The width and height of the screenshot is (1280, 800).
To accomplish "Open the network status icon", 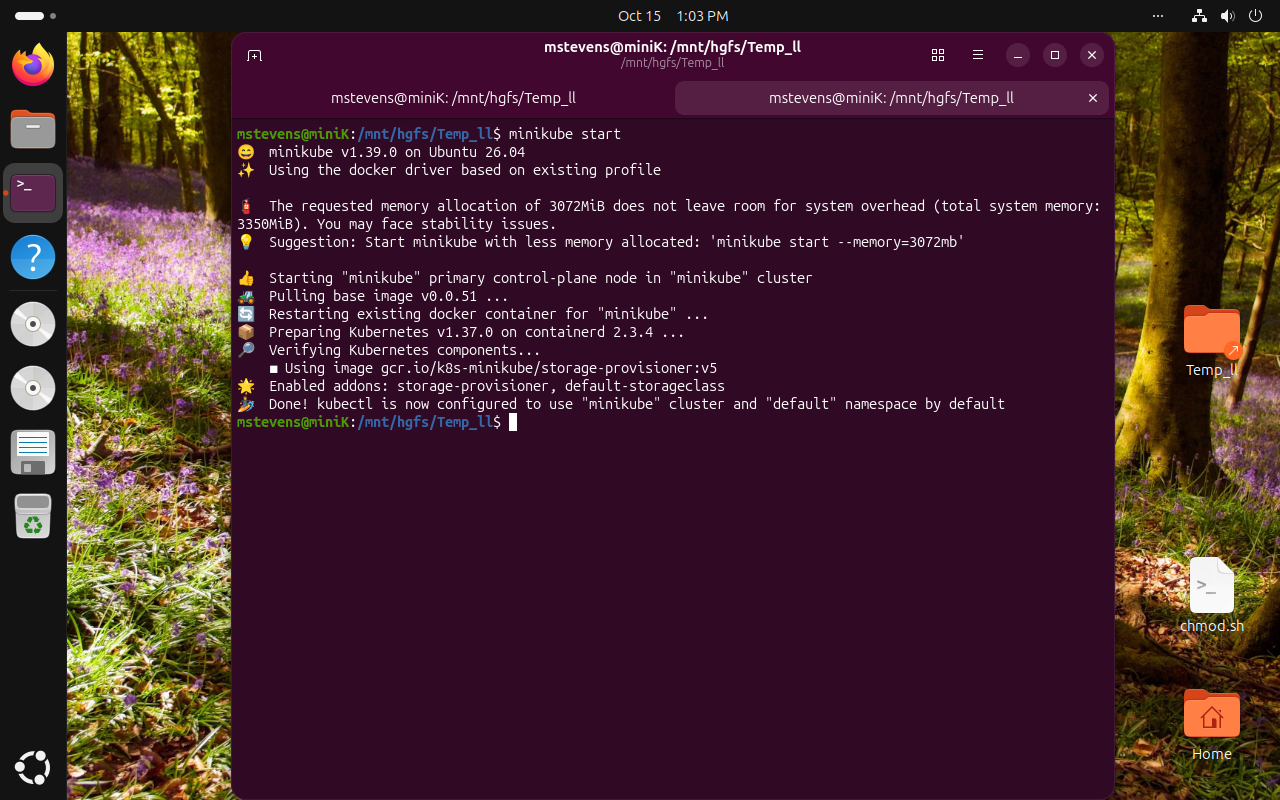I will coord(1200,16).
